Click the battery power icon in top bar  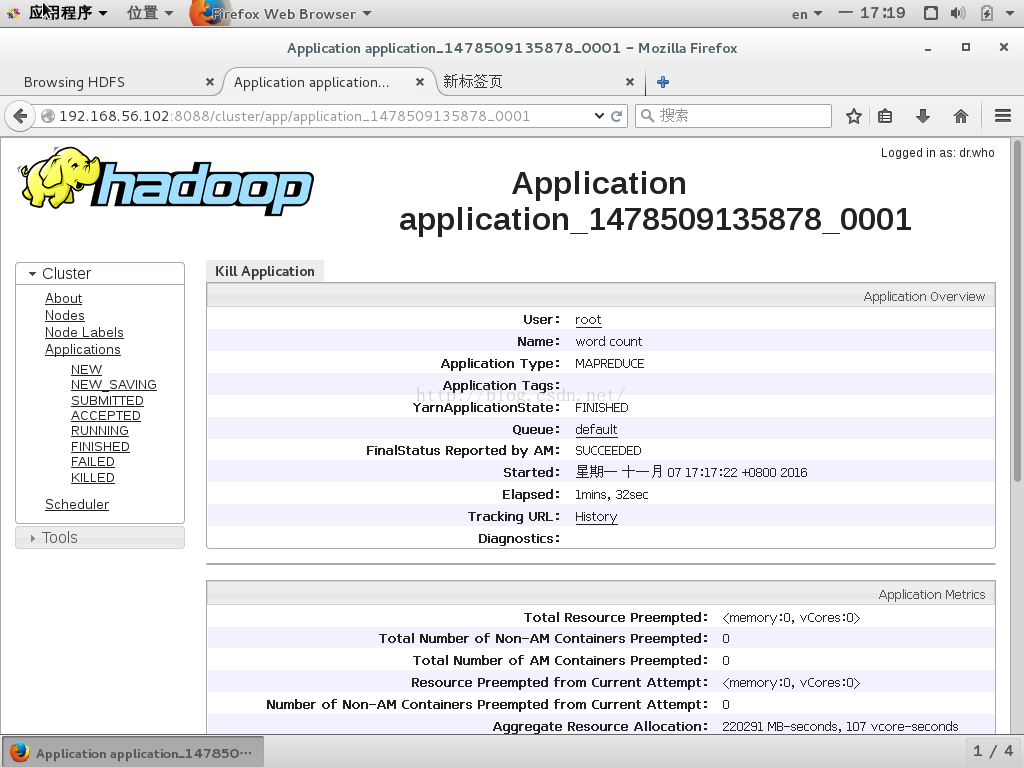click(x=987, y=13)
